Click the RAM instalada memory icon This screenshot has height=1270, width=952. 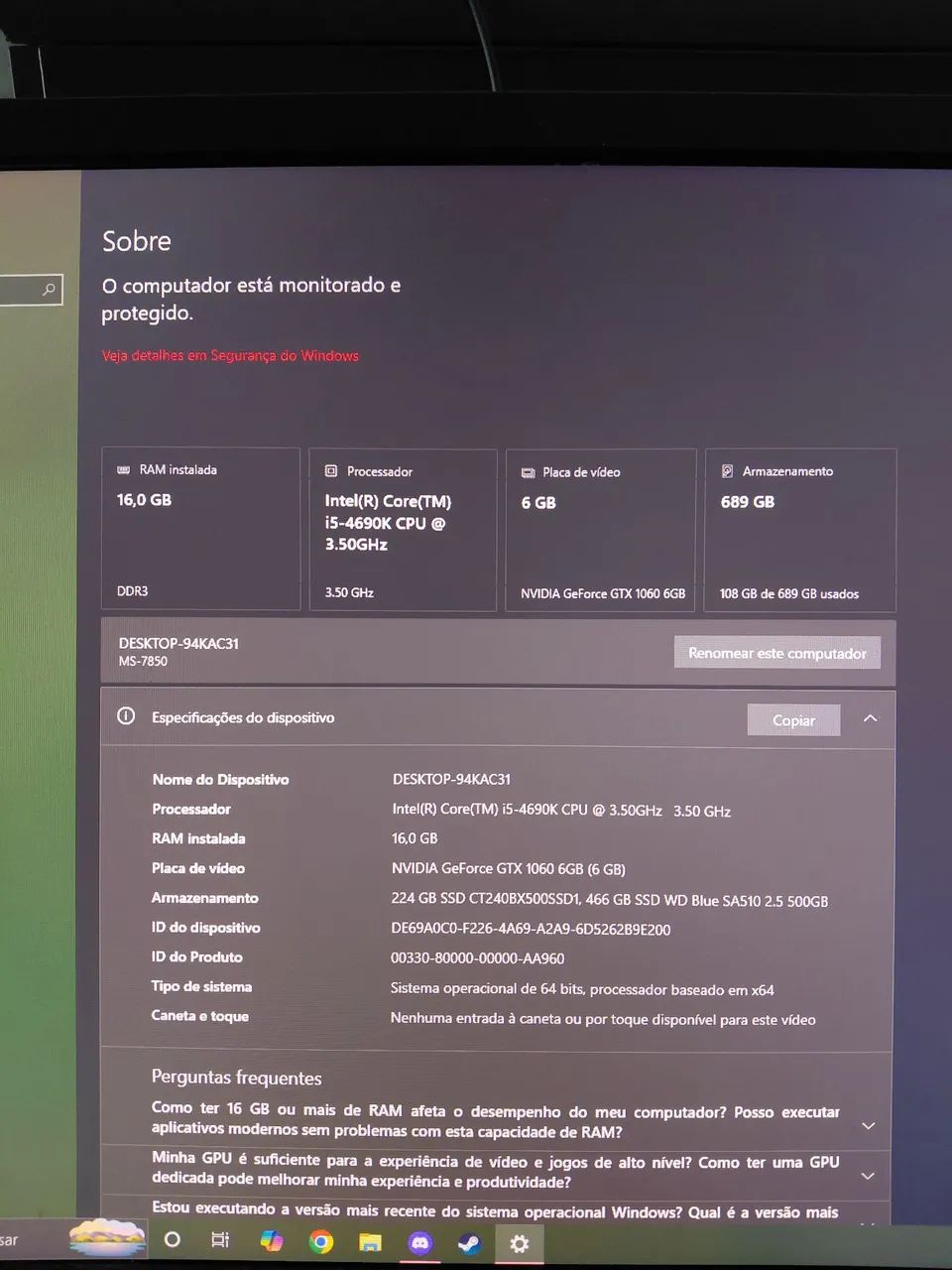pos(124,469)
